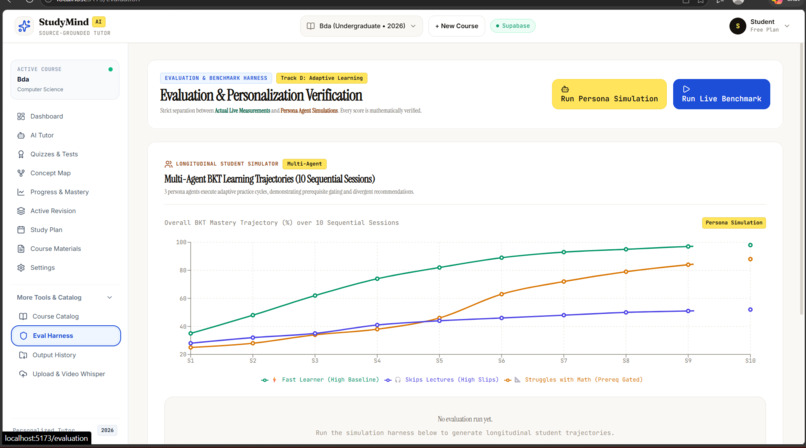Click the Progress & Mastery chart icon

pos(21,192)
